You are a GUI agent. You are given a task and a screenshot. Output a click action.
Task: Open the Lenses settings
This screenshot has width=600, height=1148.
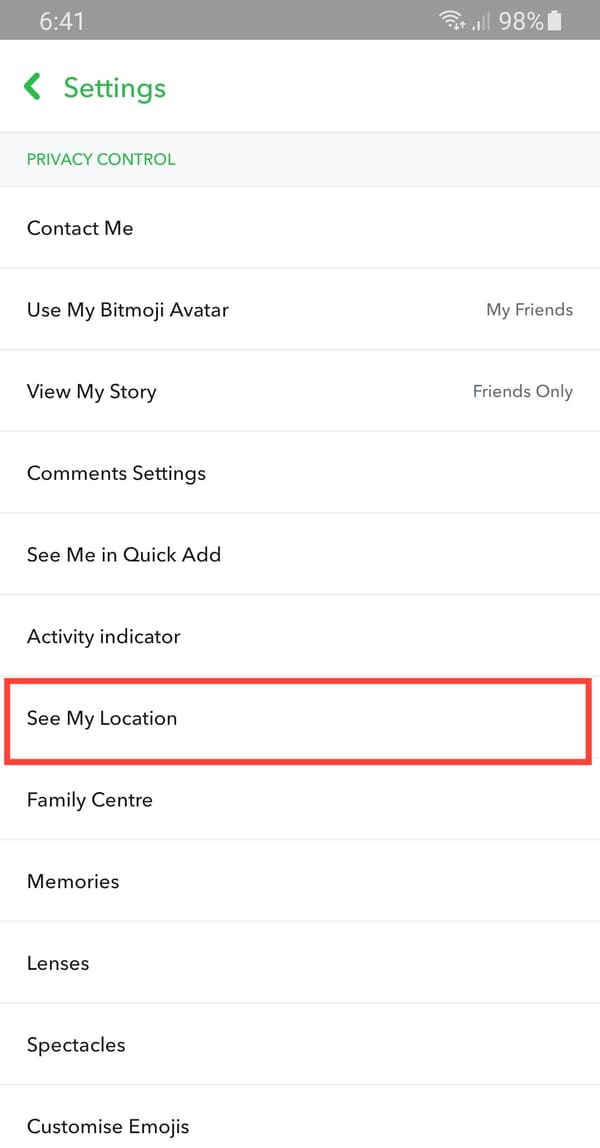(x=58, y=963)
